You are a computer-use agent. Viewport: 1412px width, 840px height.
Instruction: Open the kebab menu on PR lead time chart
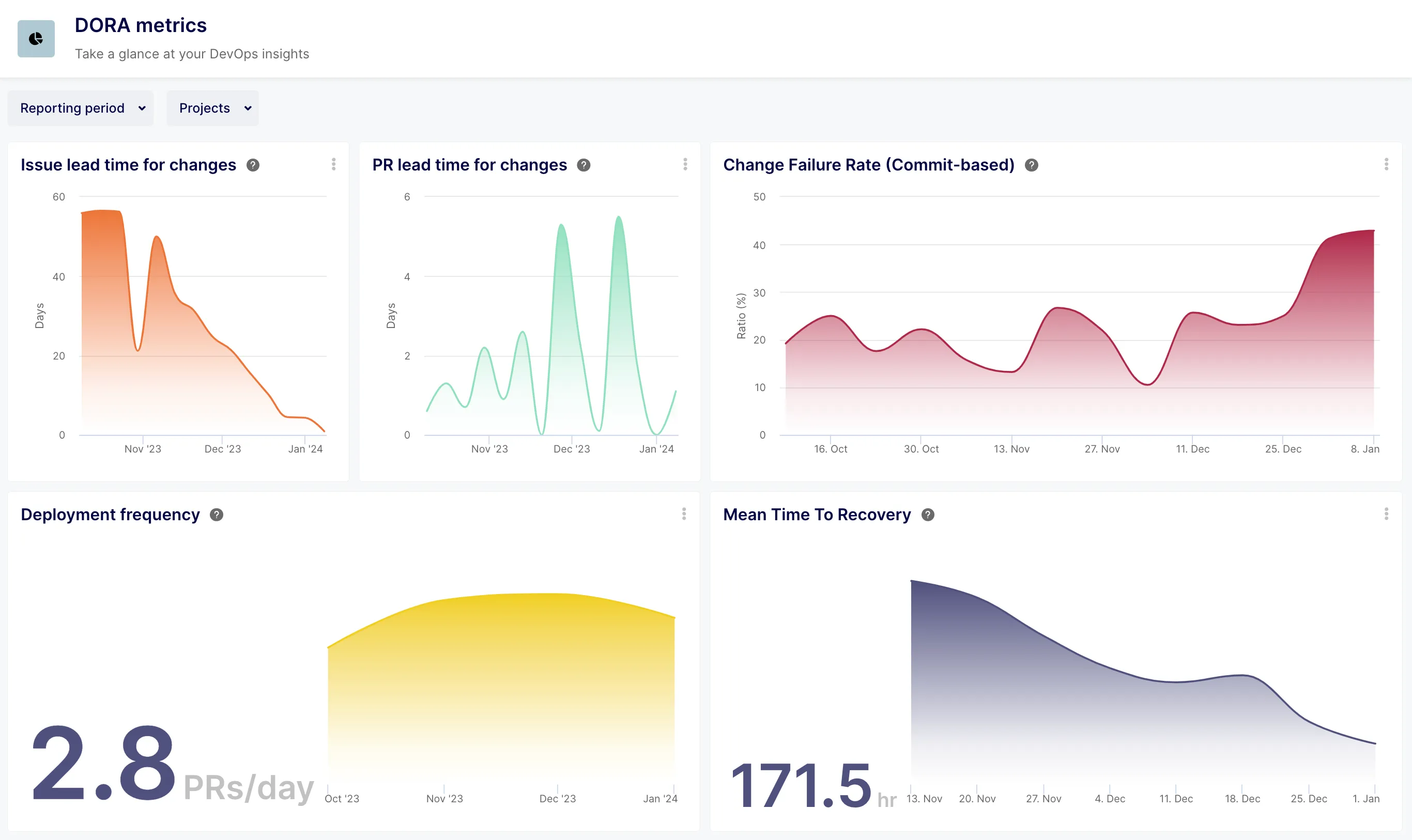pyautogui.click(x=686, y=164)
